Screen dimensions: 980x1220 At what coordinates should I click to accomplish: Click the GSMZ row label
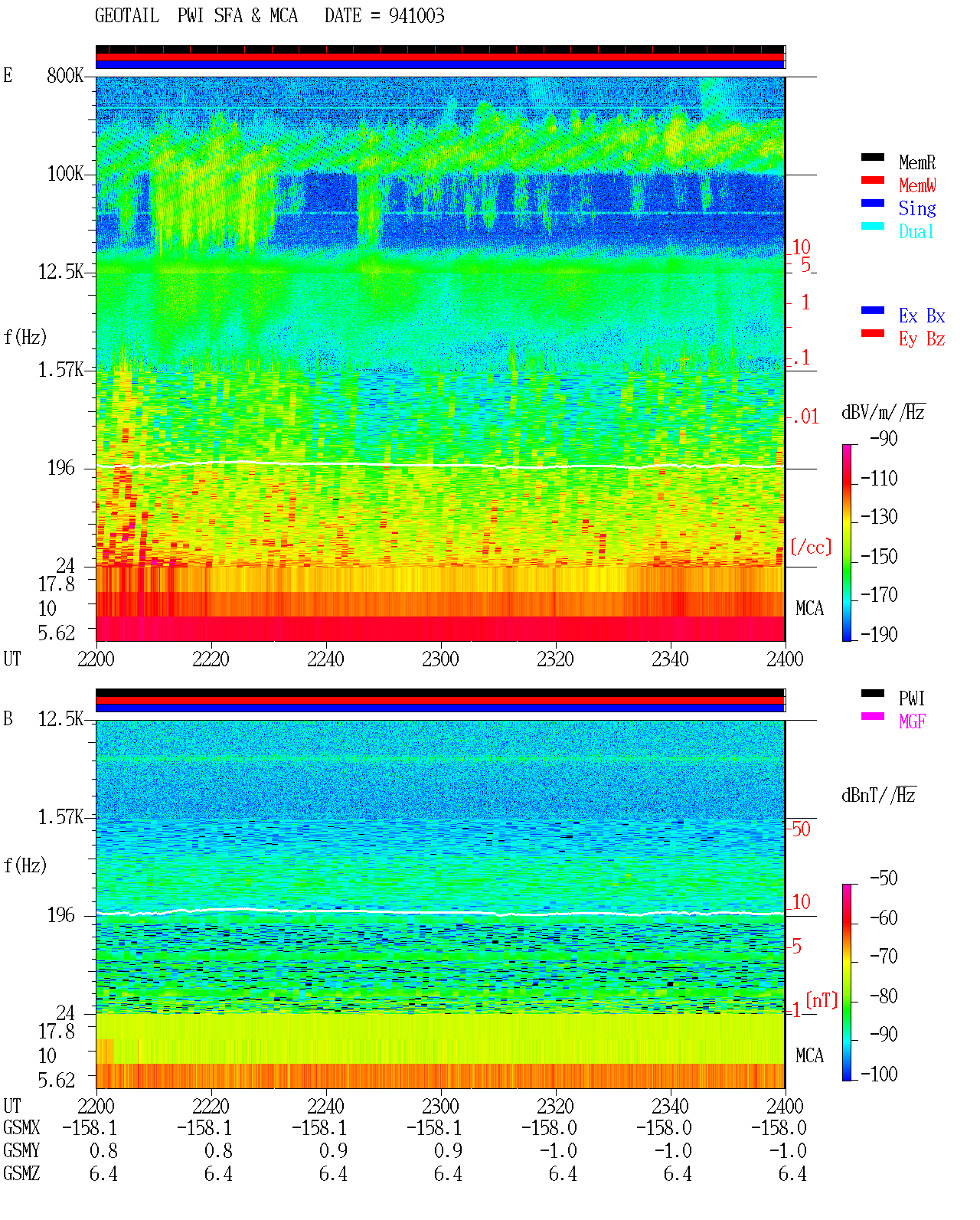(x=21, y=1174)
